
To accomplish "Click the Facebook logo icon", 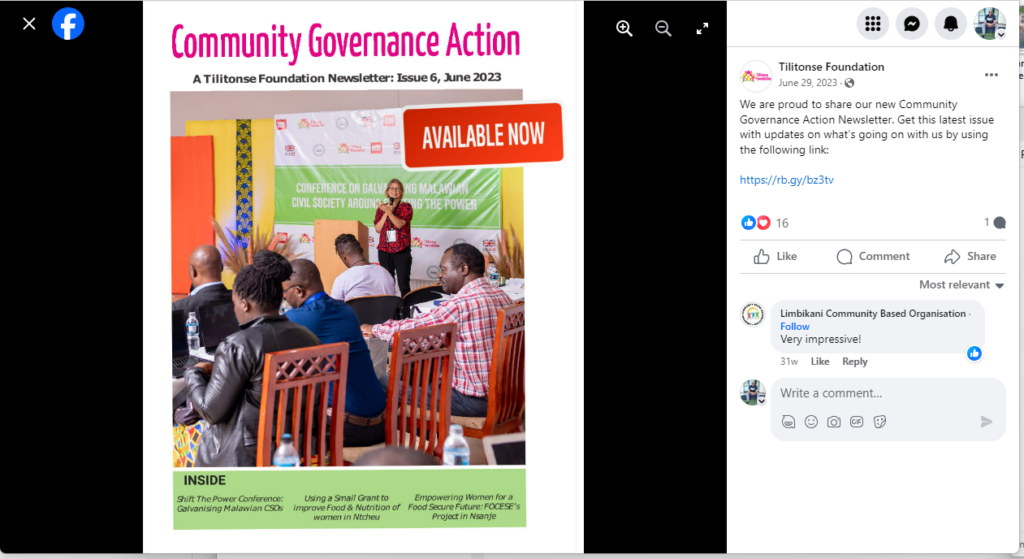I will (68, 23).
